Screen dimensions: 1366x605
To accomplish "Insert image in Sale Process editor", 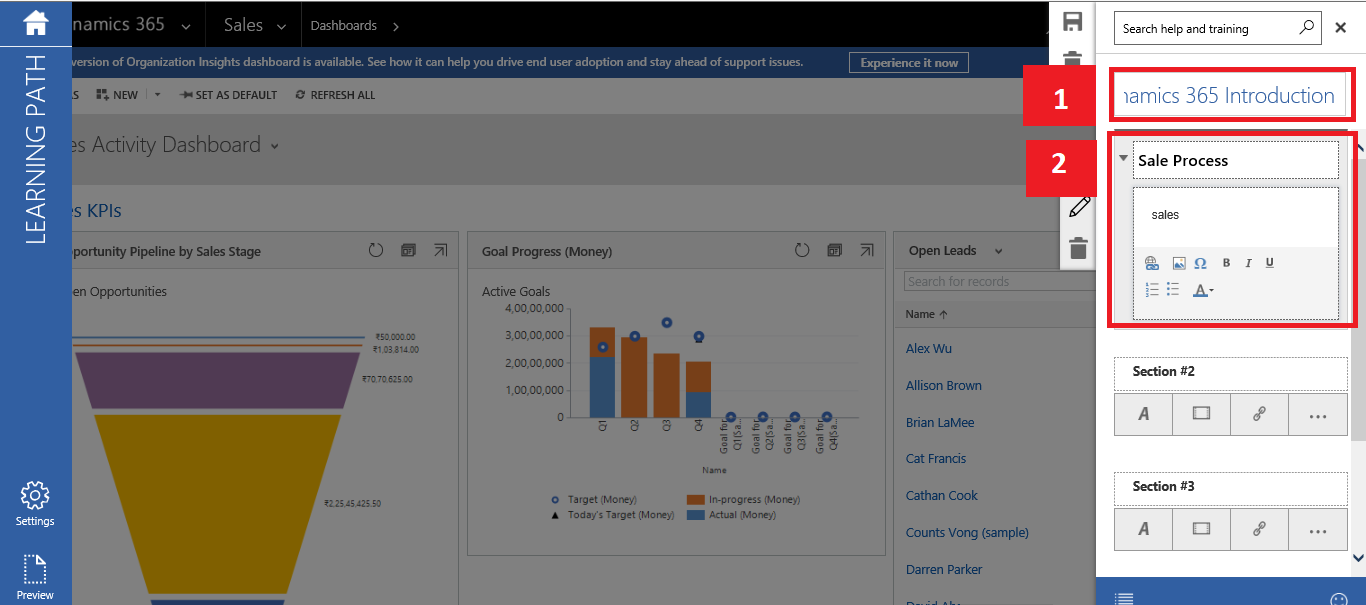I will pos(1179,263).
